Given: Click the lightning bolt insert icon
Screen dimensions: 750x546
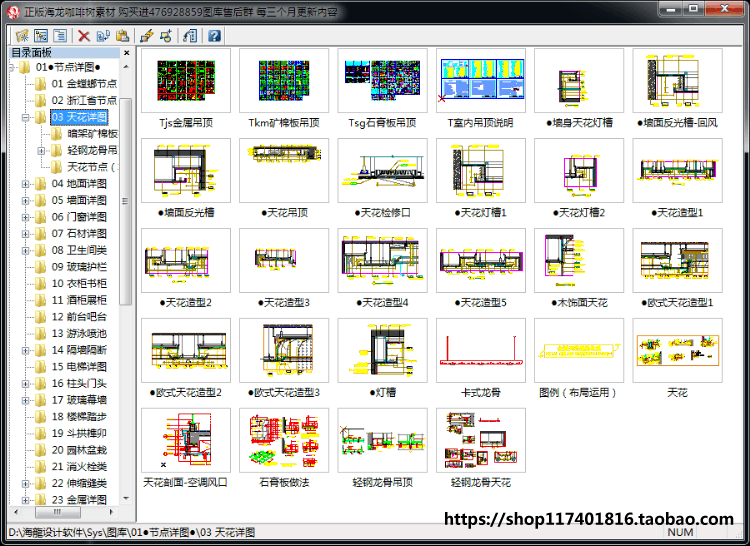Looking at the screenshot, I should point(147,35).
